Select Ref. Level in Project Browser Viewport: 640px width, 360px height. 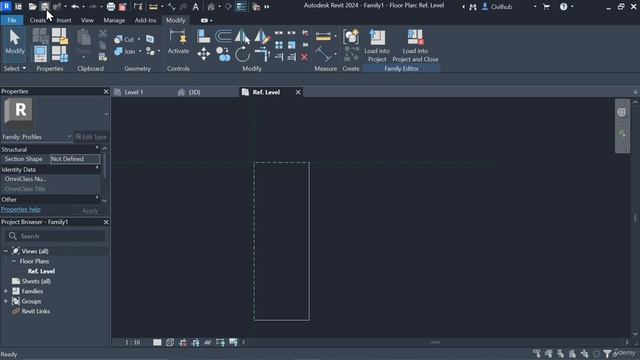click(x=41, y=271)
